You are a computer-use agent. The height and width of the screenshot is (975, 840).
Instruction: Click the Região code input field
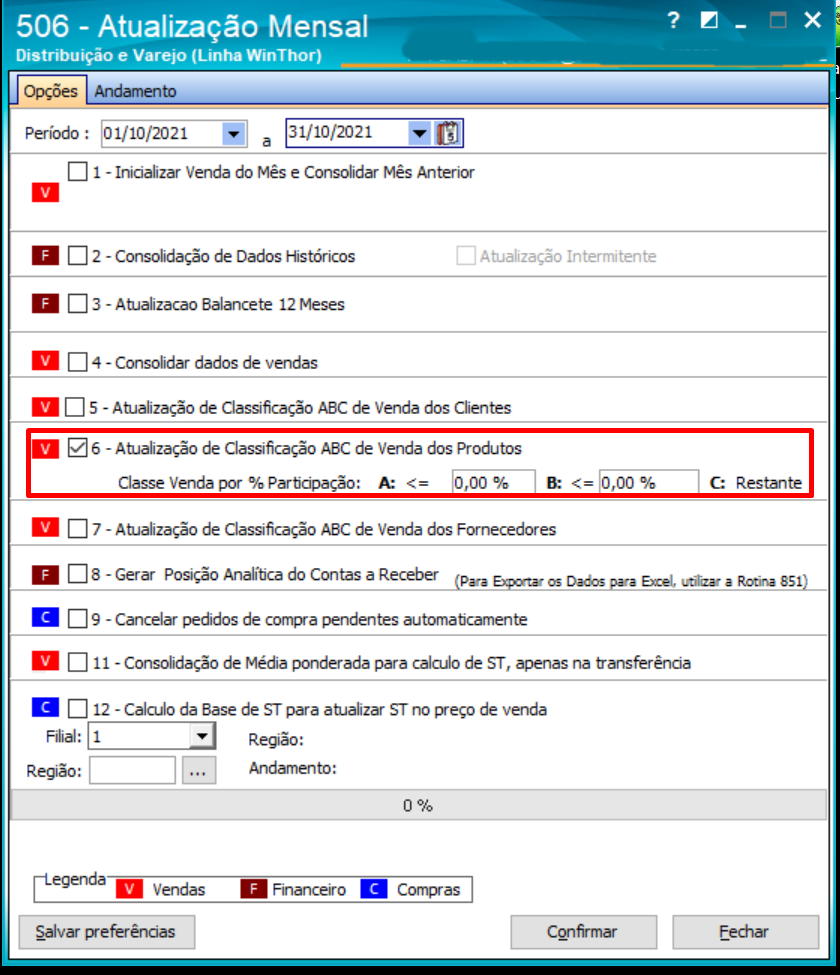(132, 770)
